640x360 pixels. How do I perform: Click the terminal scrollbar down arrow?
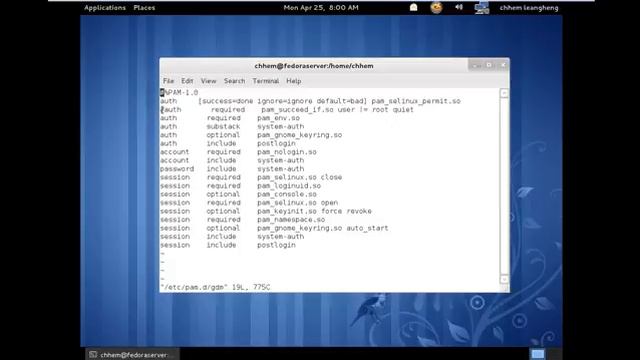504,280
